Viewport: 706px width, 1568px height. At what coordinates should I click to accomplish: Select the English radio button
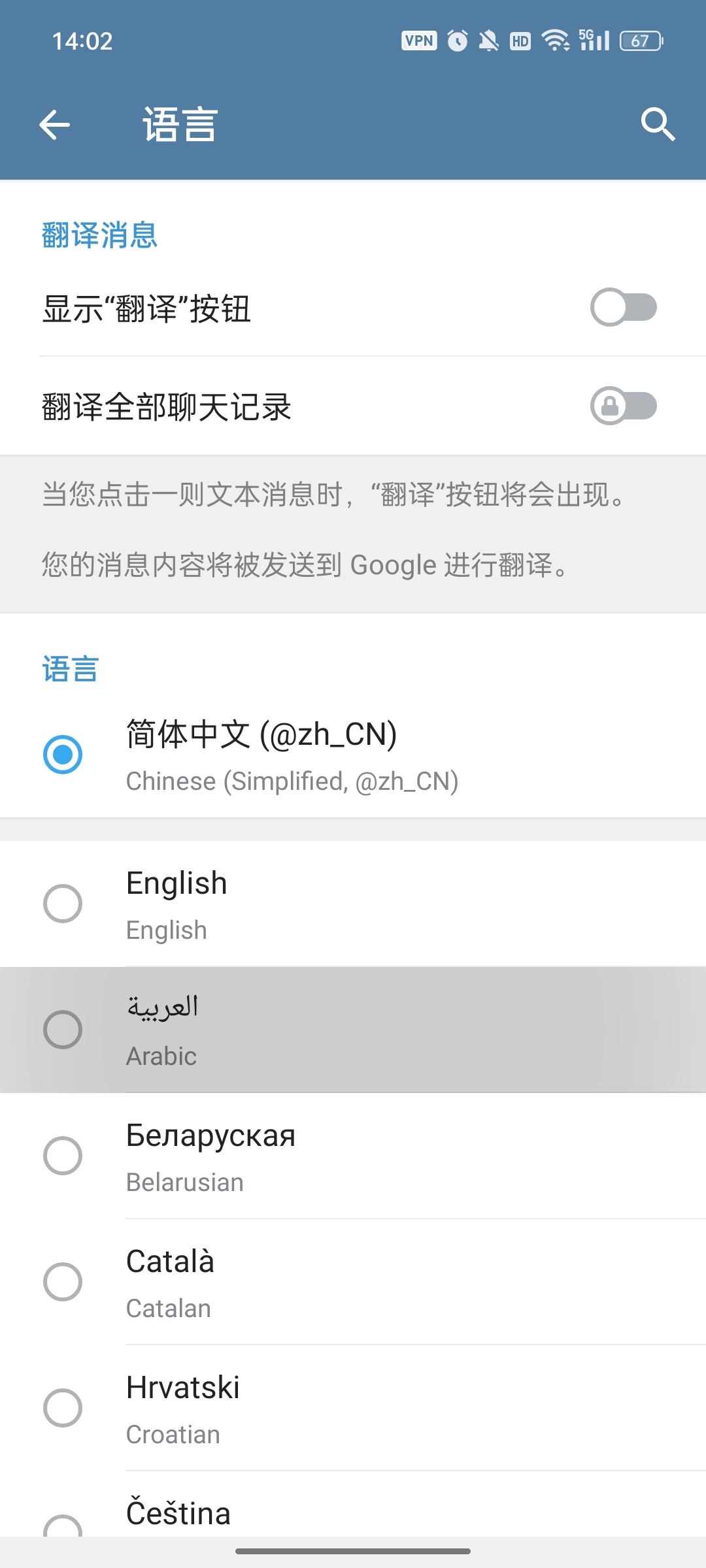pos(63,904)
